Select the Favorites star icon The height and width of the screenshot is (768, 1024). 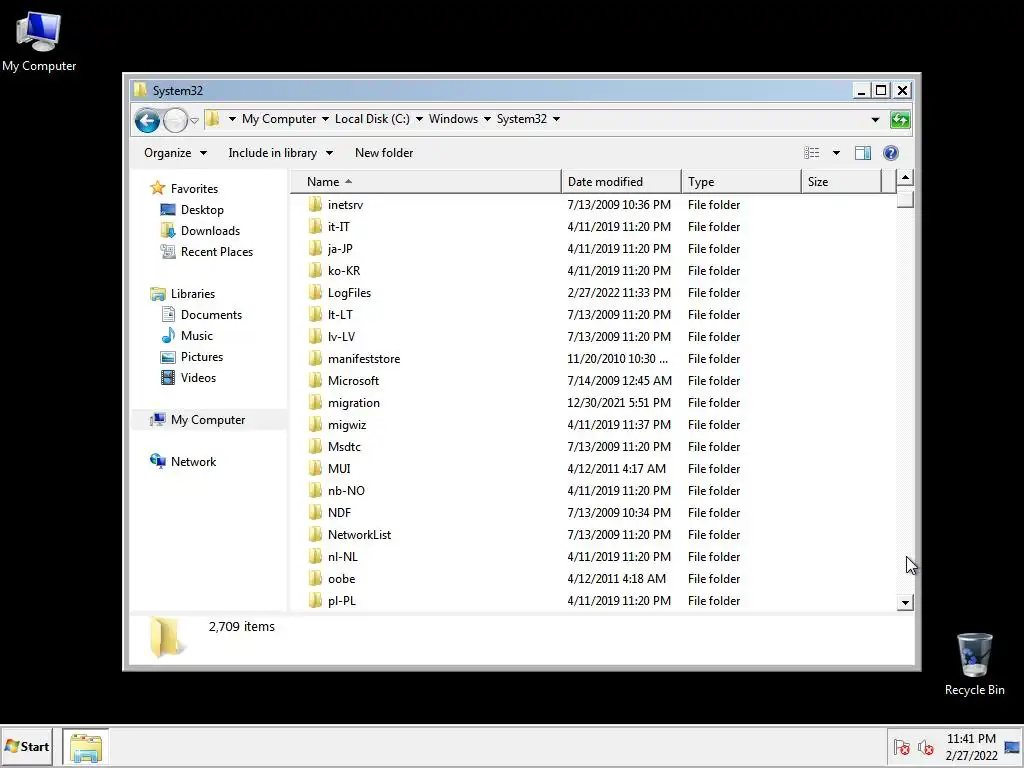pos(157,188)
